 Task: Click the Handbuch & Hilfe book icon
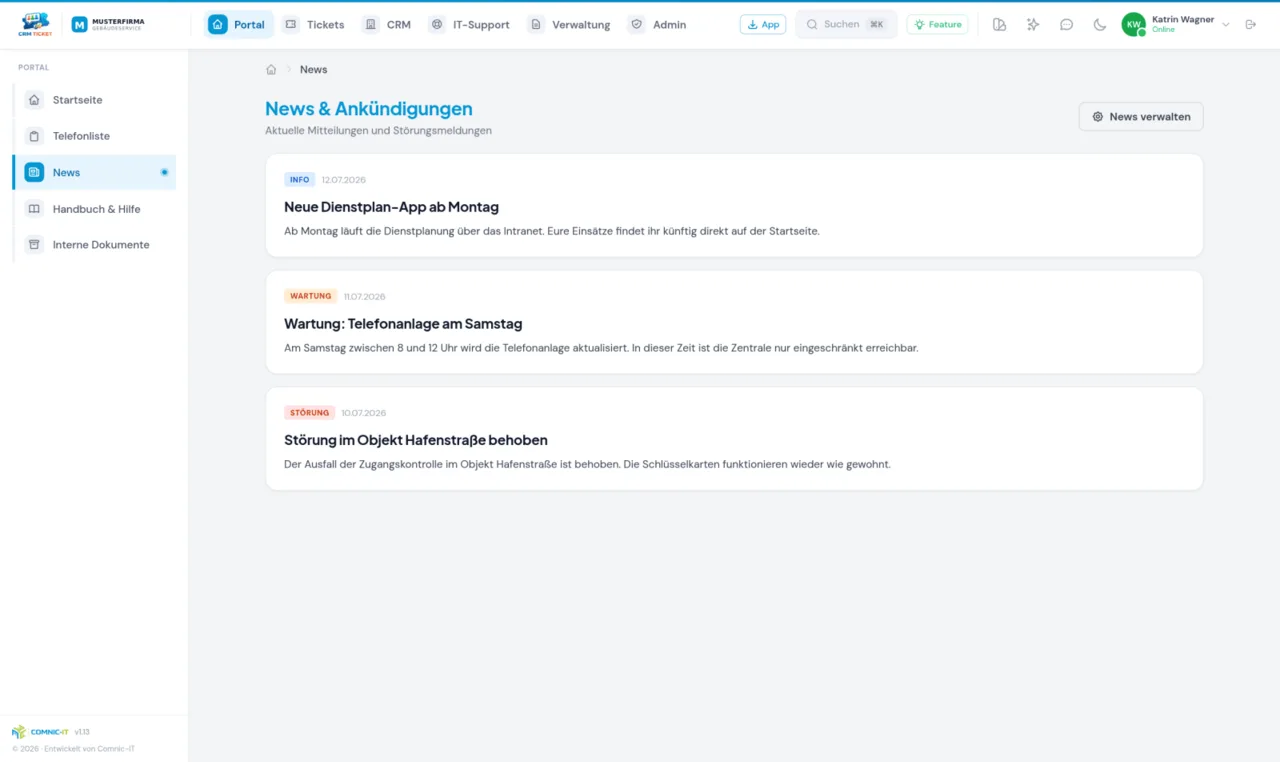point(35,209)
